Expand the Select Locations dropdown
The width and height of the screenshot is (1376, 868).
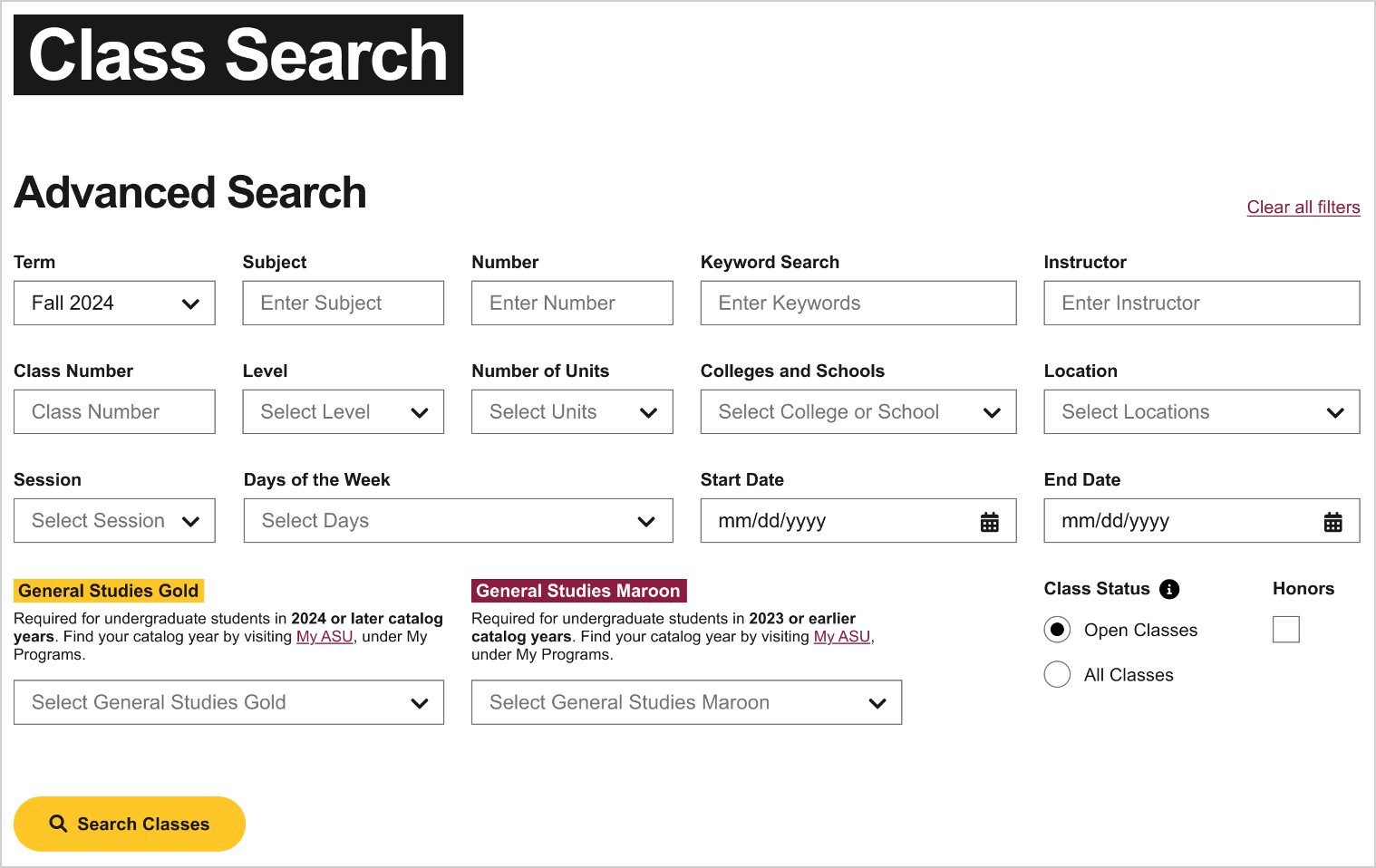click(x=1201, y=411)
